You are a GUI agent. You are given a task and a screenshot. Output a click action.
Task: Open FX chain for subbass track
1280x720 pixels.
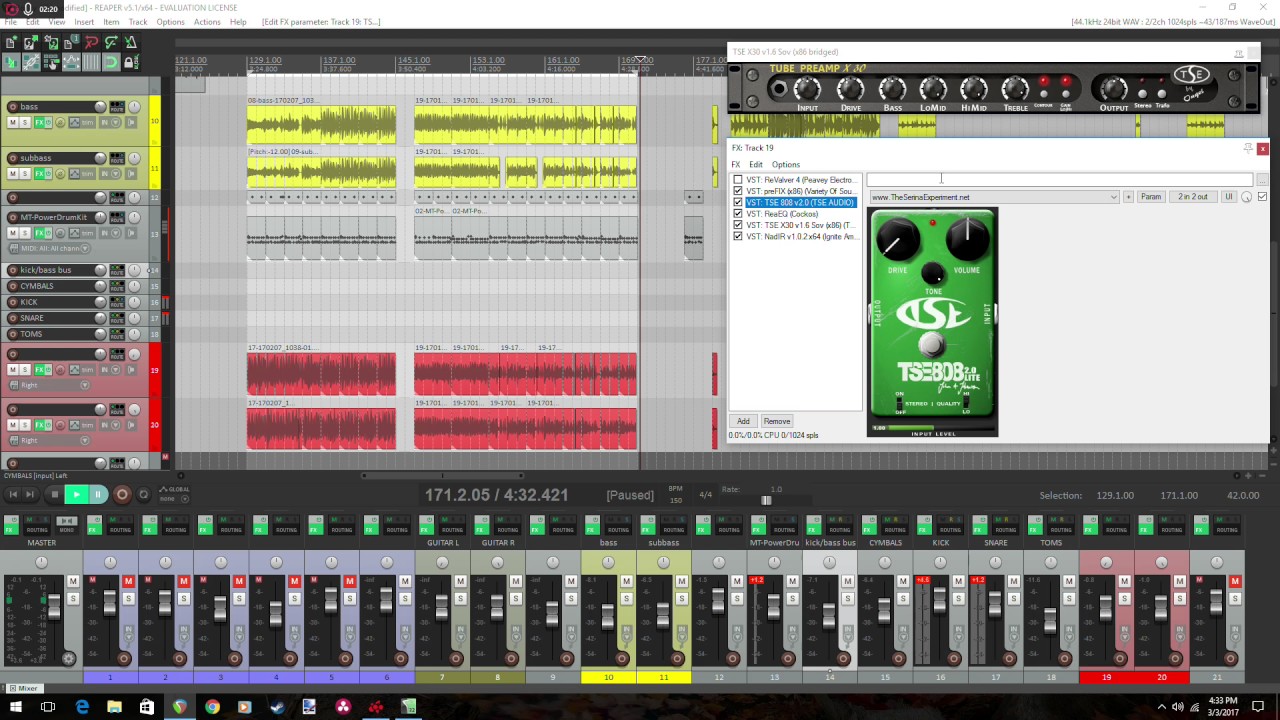click(x=41, y=173)
